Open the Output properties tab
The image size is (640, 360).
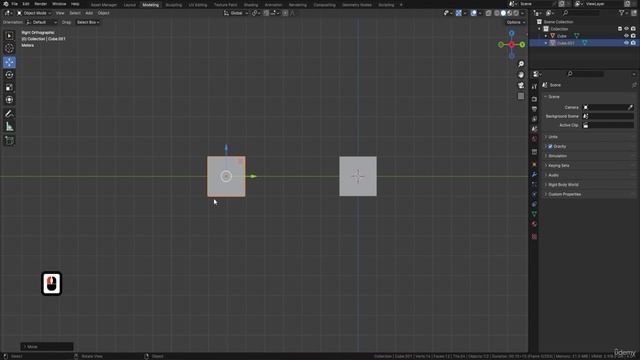tap(534, 109)
